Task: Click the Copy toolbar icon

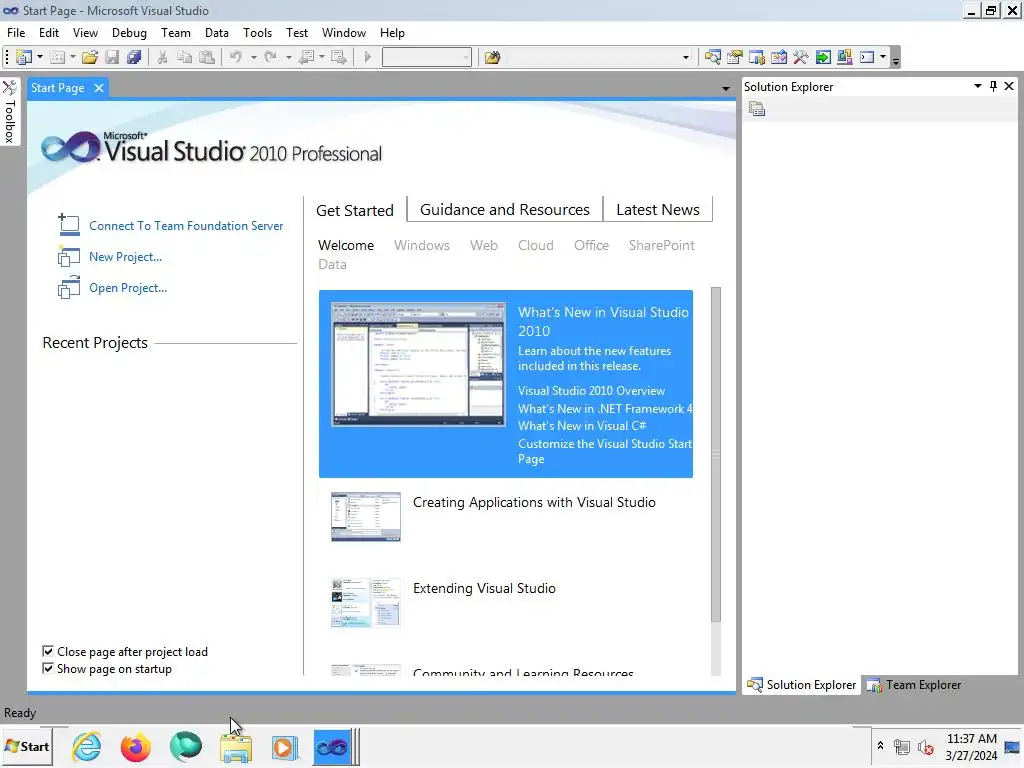Action: pyautogui.click(x=185, y=57)
